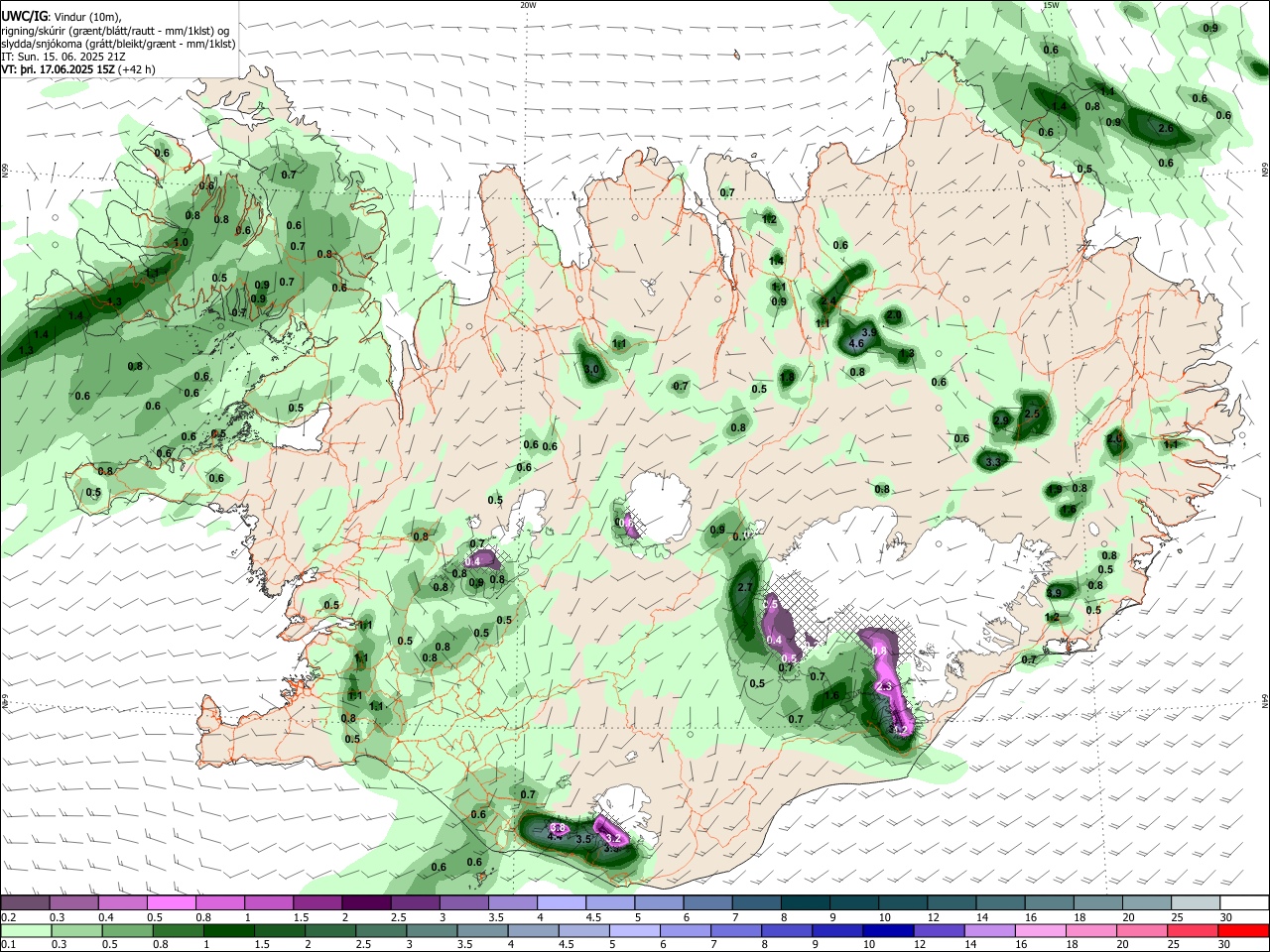The image size is (1270, 952).
Task: Click the bright pink 0.5 swatch in upper legend
Action: [171, 902]
